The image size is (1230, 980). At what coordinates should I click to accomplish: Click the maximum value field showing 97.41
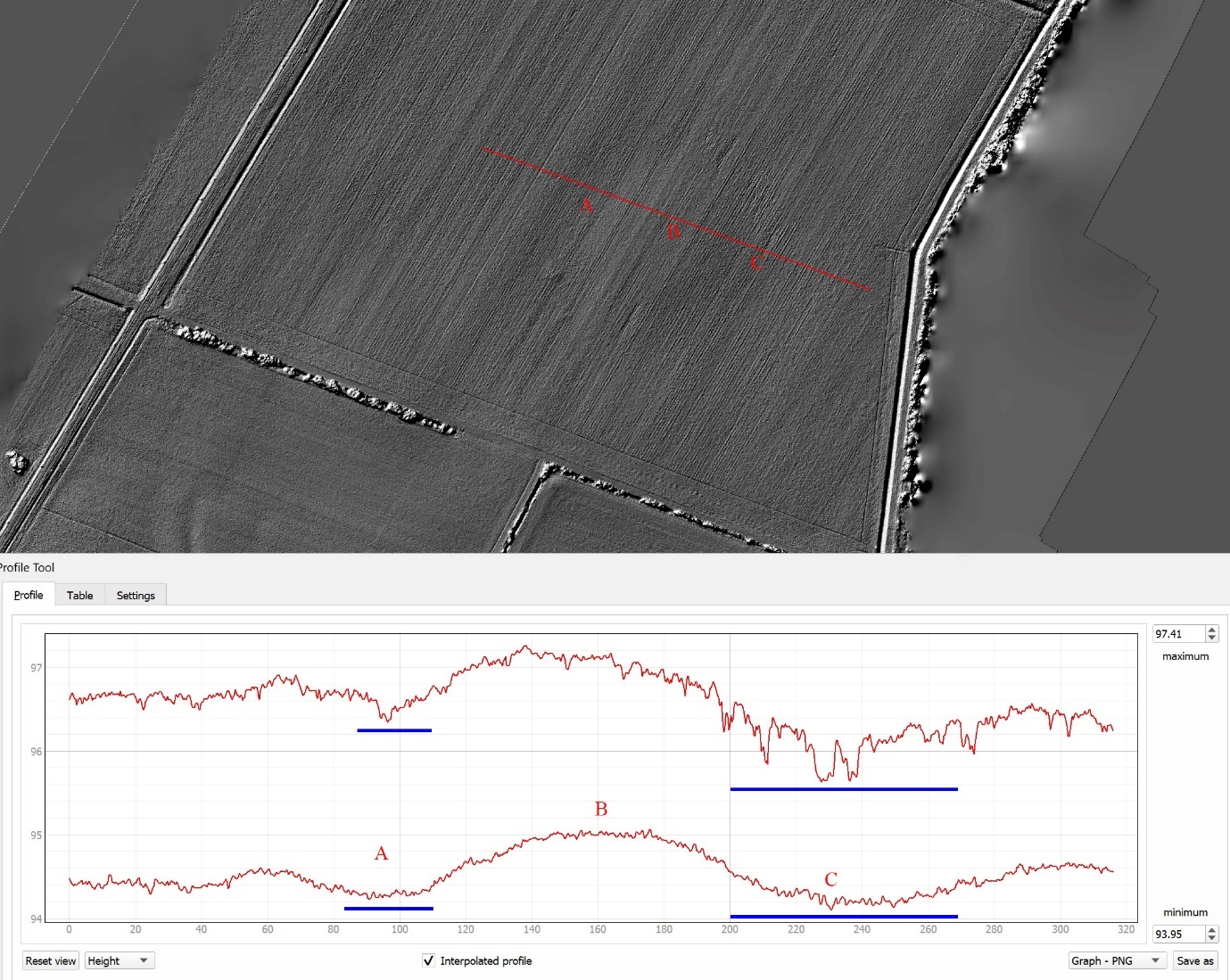1177,634
